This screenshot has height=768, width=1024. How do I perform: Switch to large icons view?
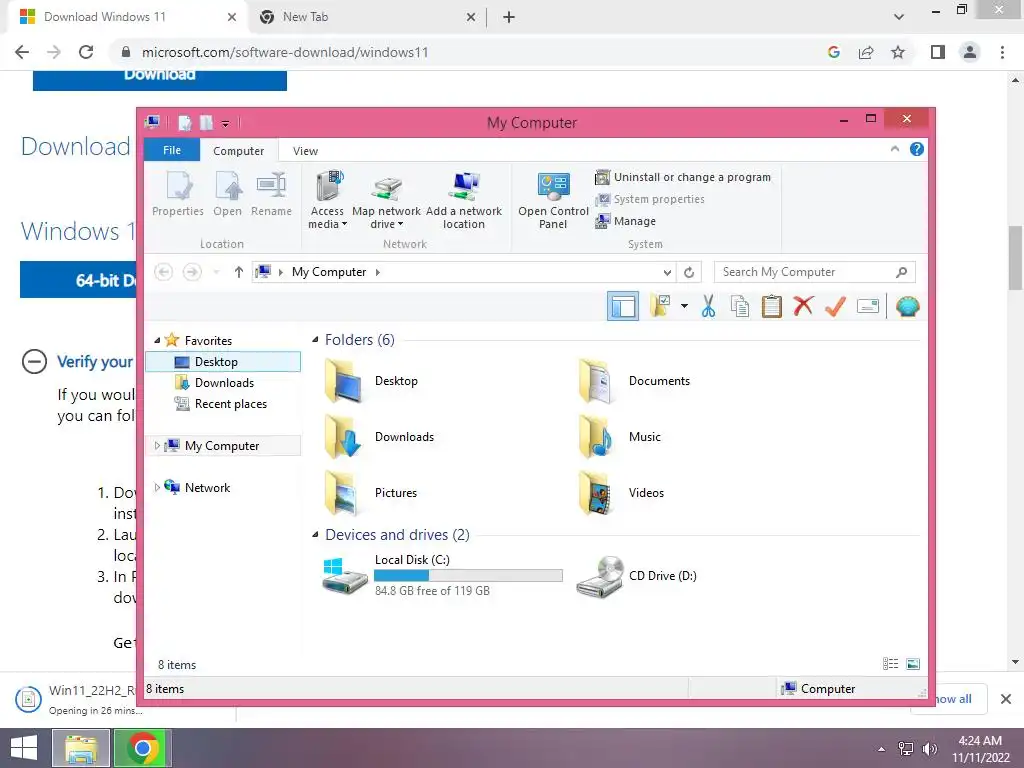913,664
